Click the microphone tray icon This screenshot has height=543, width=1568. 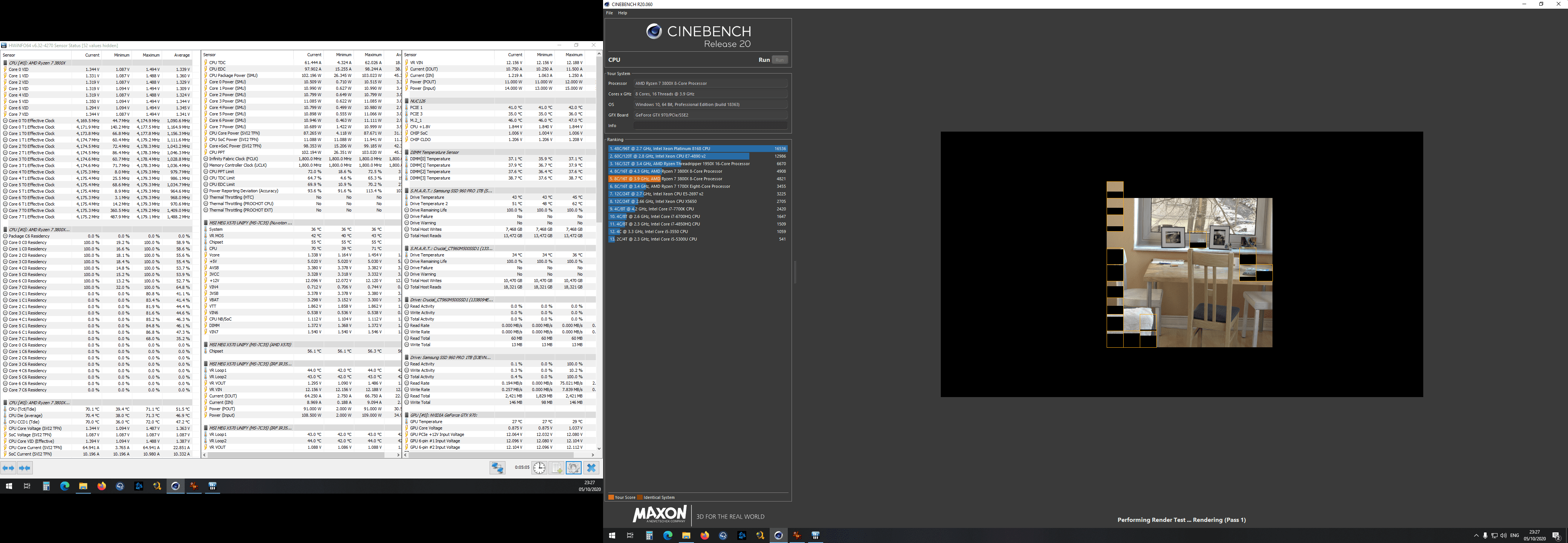point(1485,536)
